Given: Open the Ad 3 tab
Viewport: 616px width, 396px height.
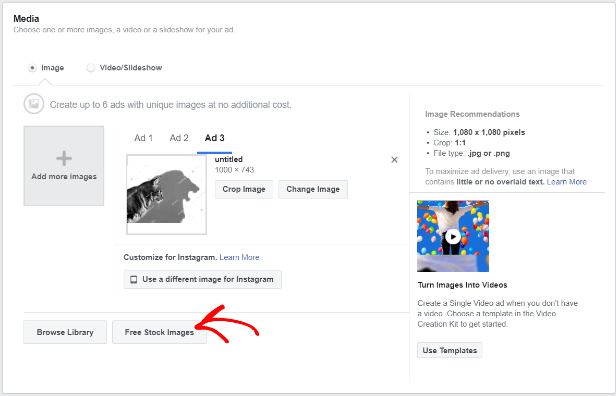Looking at the screenshot, I should (214, 138).
